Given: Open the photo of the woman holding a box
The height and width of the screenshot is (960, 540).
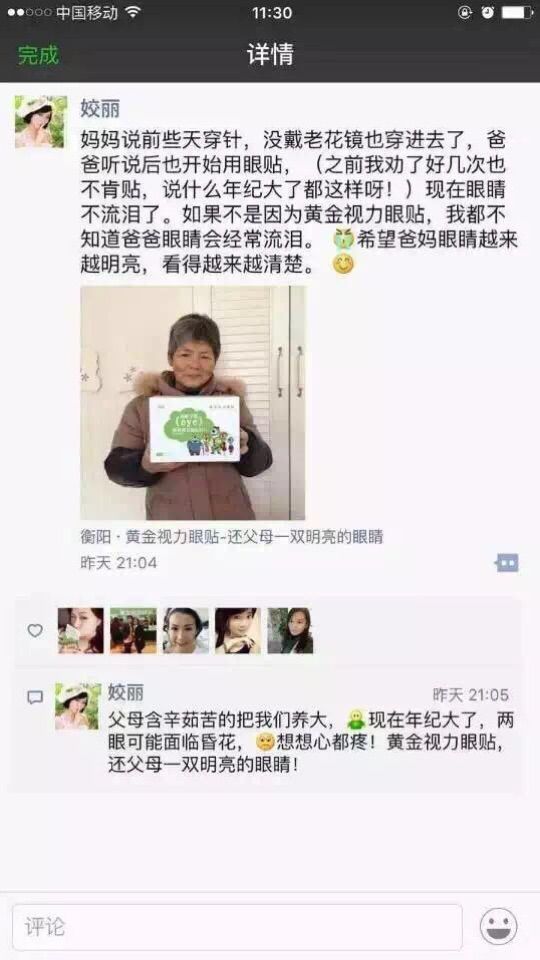Looking at the screenshot, I should [x=193, y=403].
